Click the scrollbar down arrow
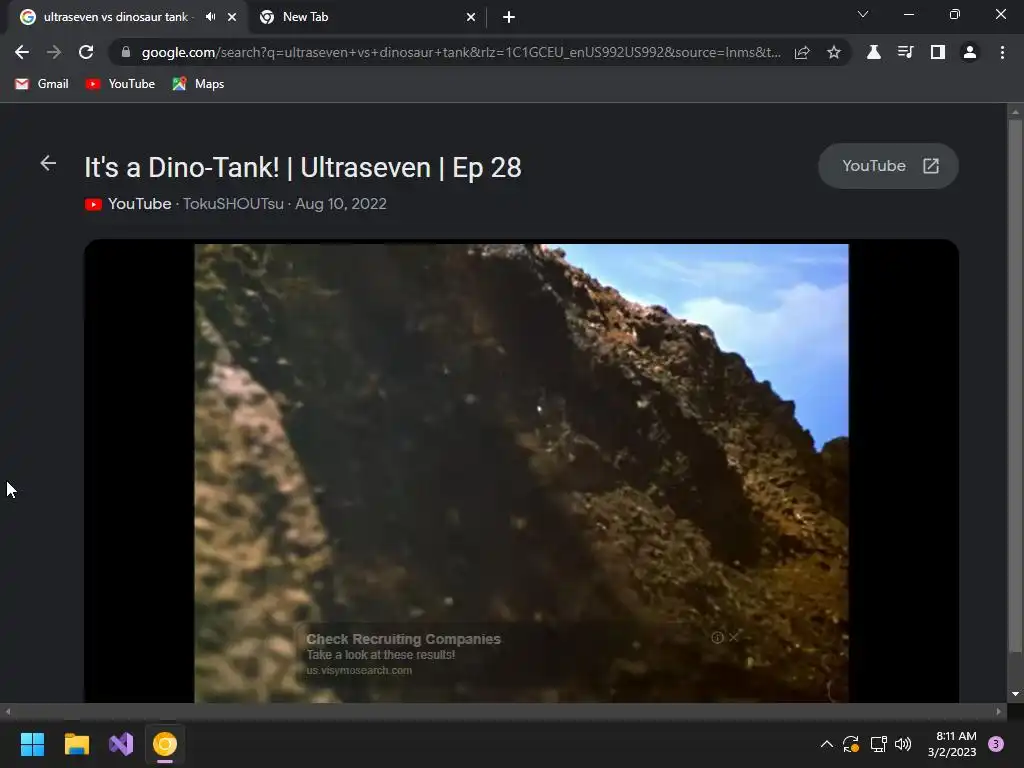Viewport: 1024px width, 768px height. tap(1015, 694)
